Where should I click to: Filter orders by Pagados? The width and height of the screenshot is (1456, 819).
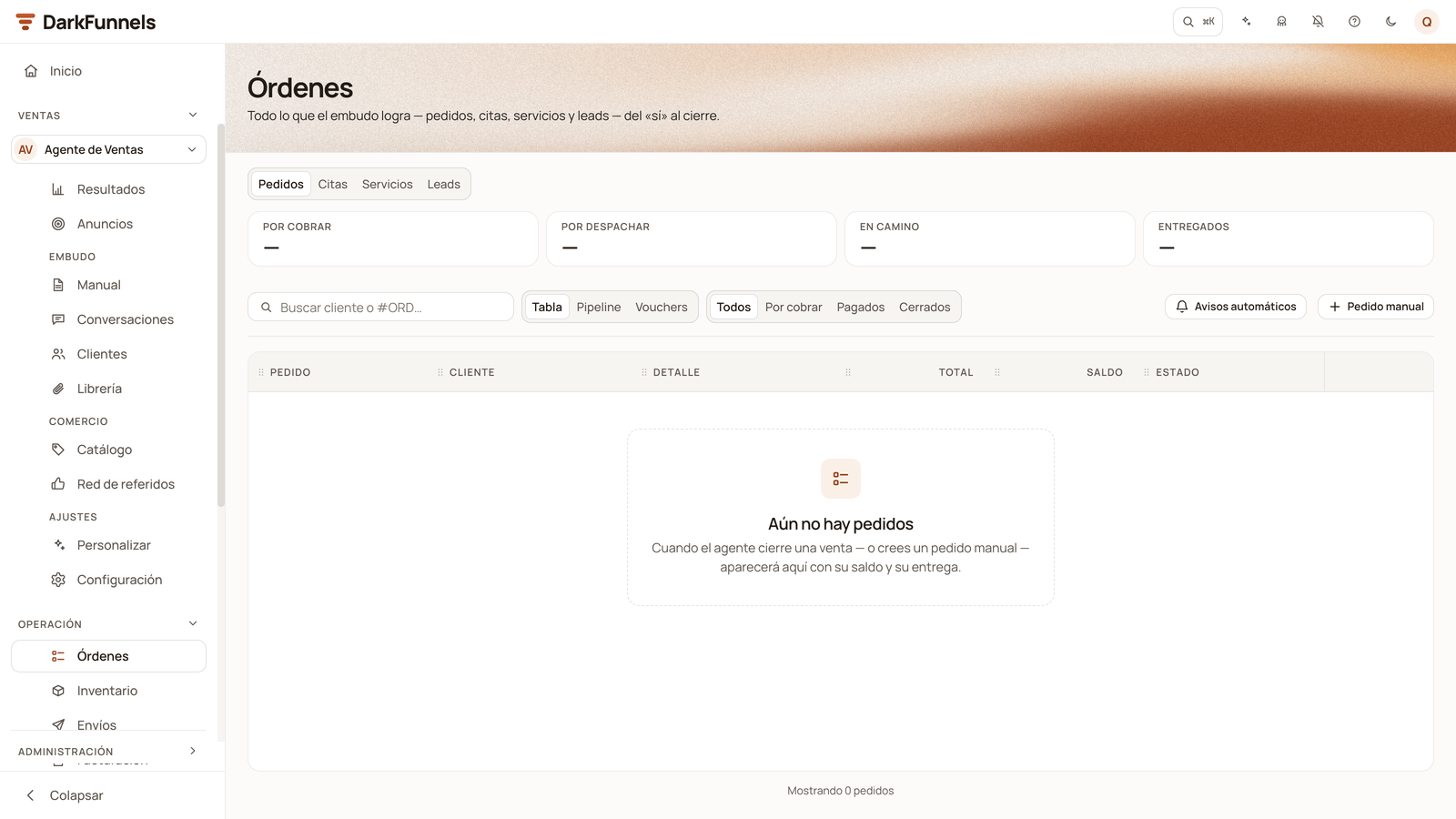(x=861, y=307)
